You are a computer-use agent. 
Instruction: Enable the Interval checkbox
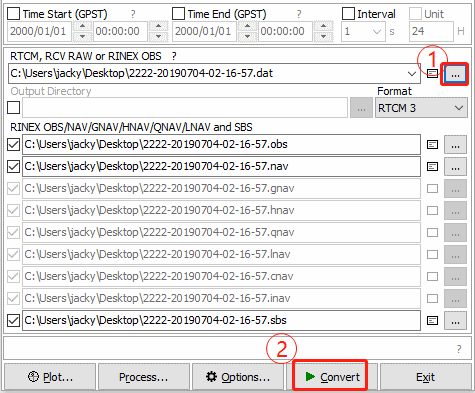(348, 14)
